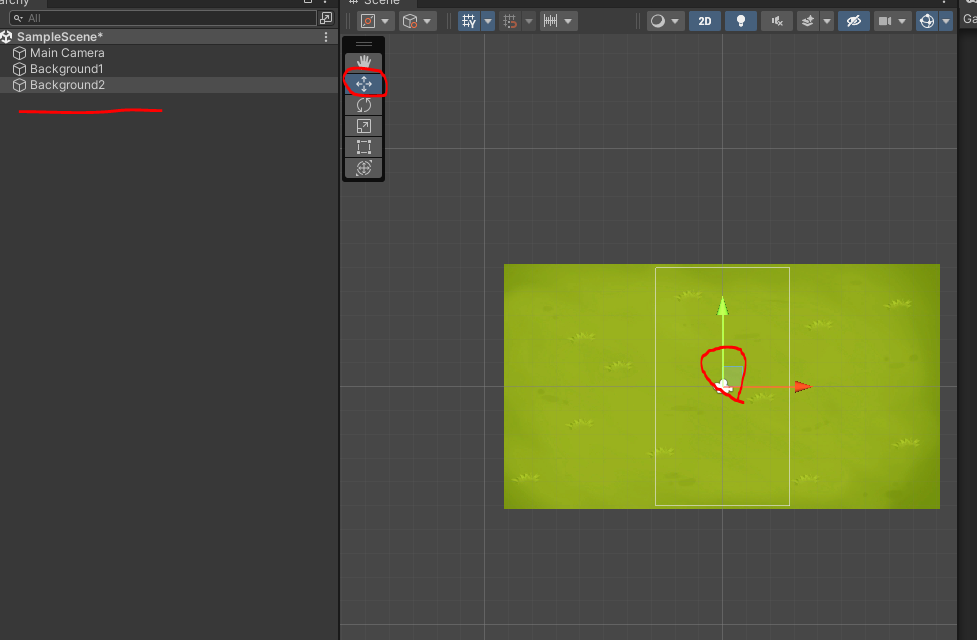This screenshot has height=640, width=977.
Task: Select the Rotate tool
Action: pos(363,105)
